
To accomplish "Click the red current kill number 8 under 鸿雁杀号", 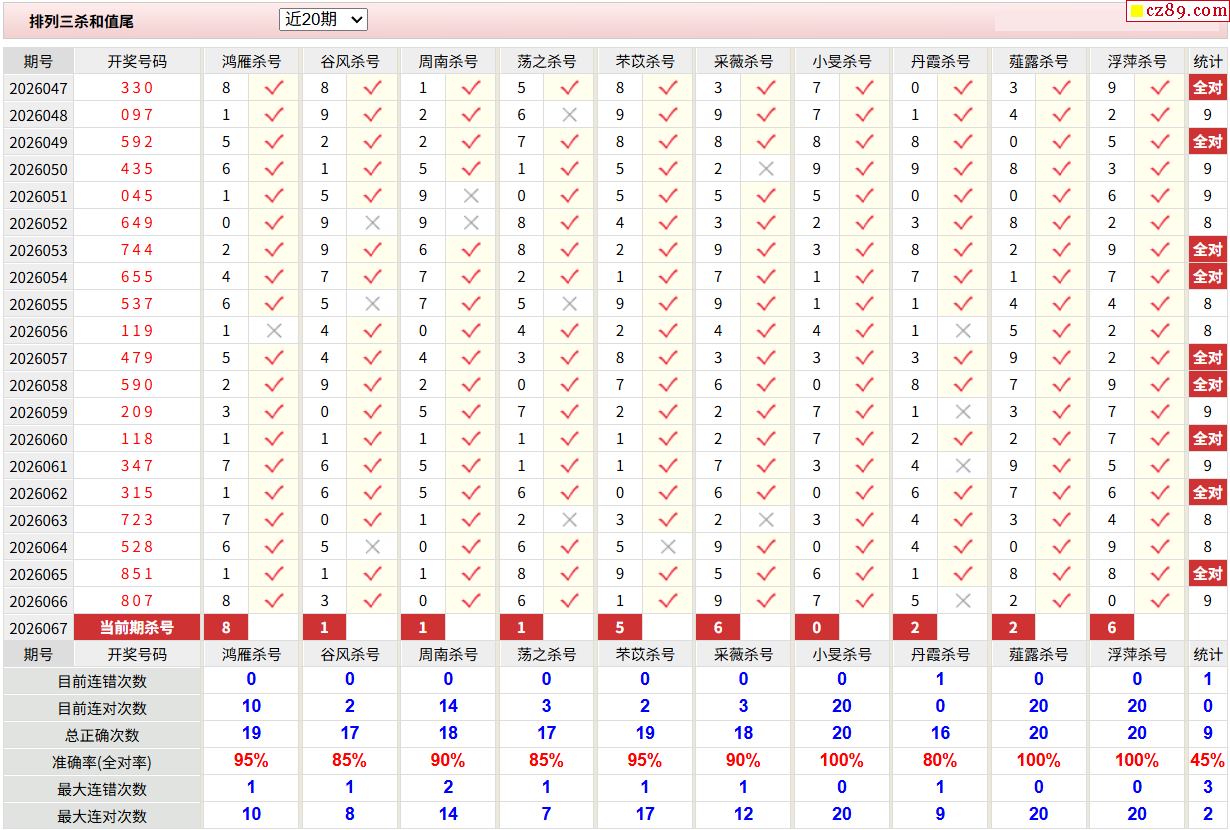I will (226, 628).
